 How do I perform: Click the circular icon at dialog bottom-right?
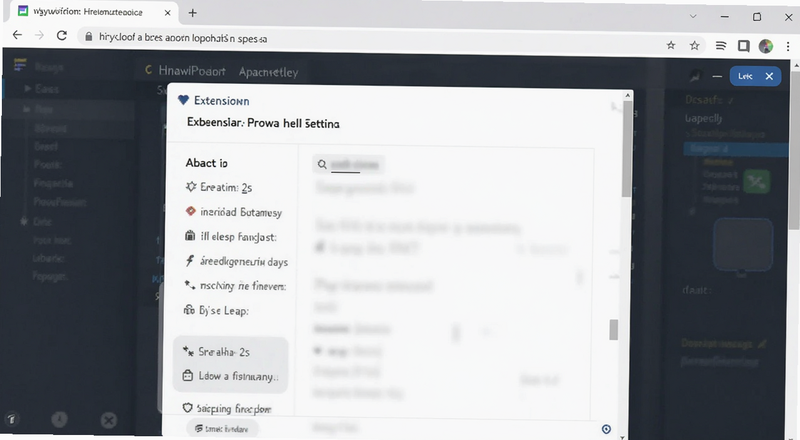coord(606,429)
